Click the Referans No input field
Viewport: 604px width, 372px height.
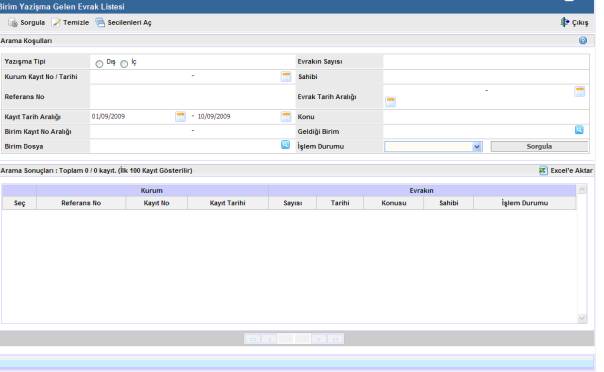(192, 97)
